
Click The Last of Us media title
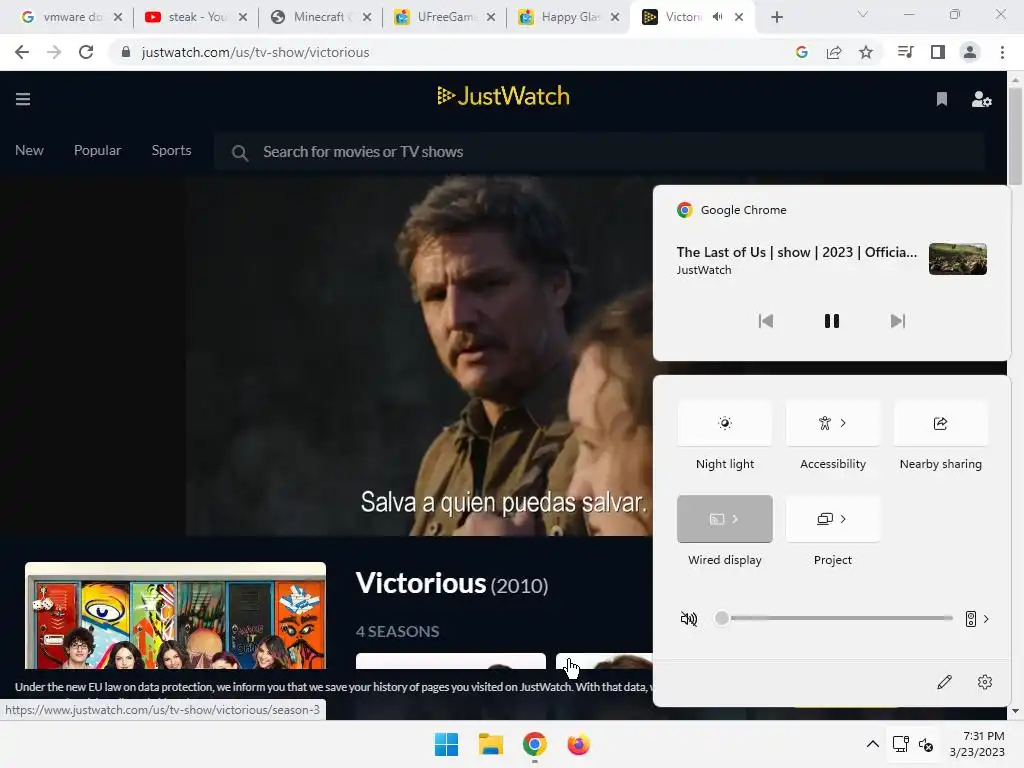(797, 252)
